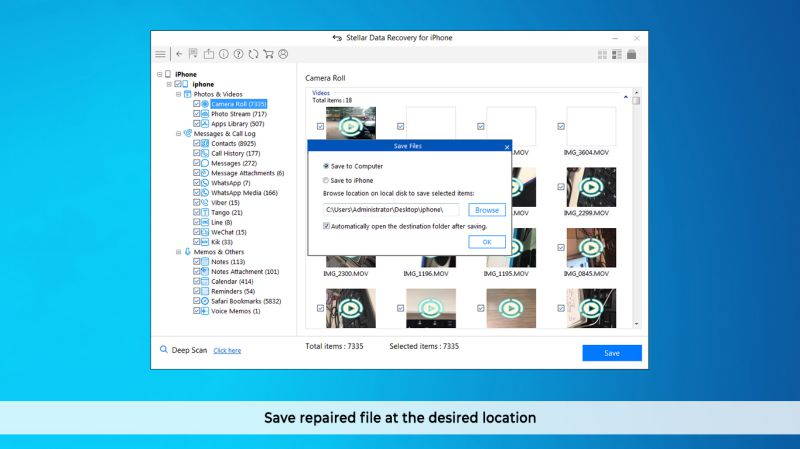Click the back arrow toolbar icon

[x=179, y=54]
